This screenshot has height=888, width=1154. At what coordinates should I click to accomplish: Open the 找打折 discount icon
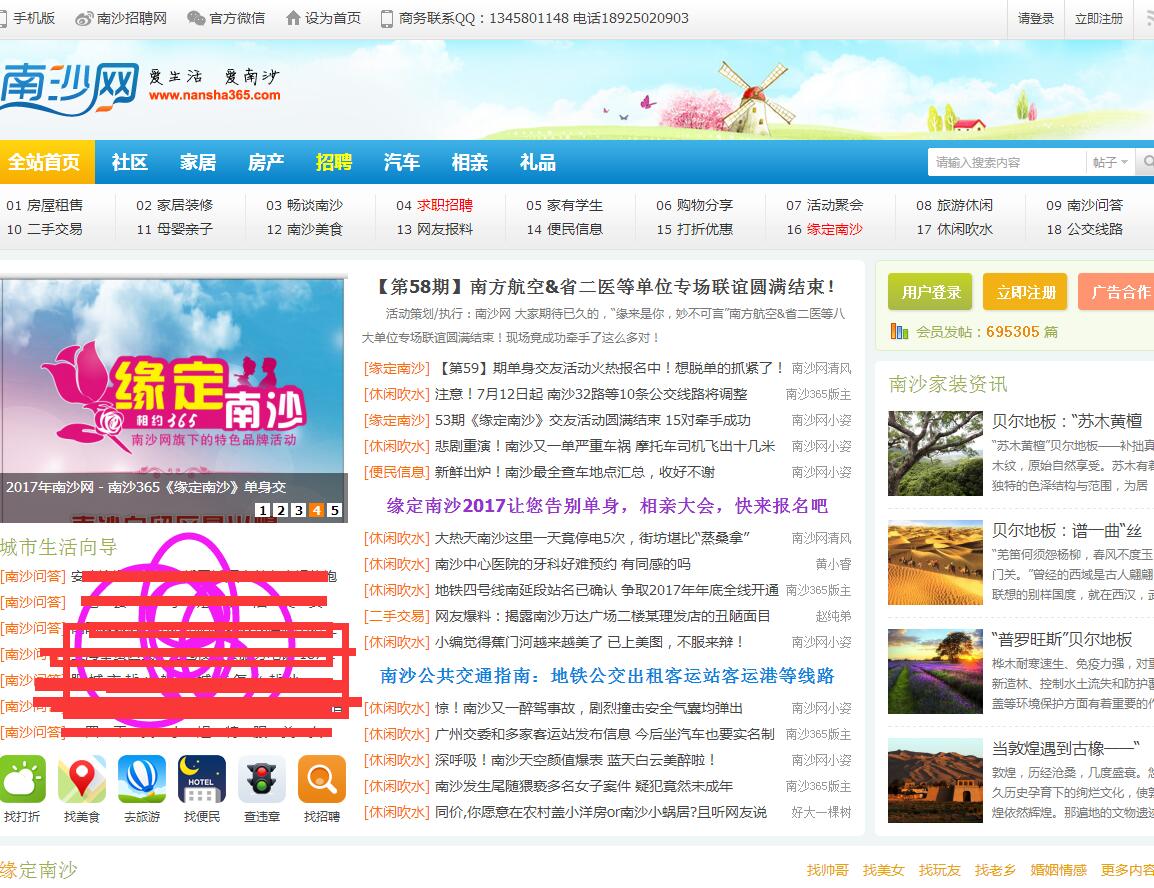(22, 779)
